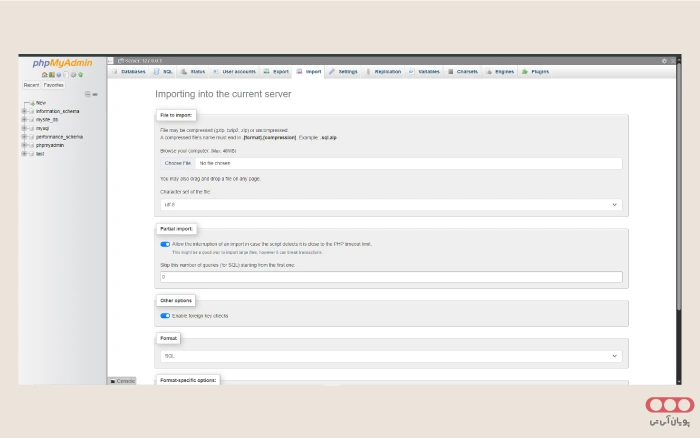Click New to create a database in the tree
This screenshot has height=438, width=700.
click(x=41, y=103)
